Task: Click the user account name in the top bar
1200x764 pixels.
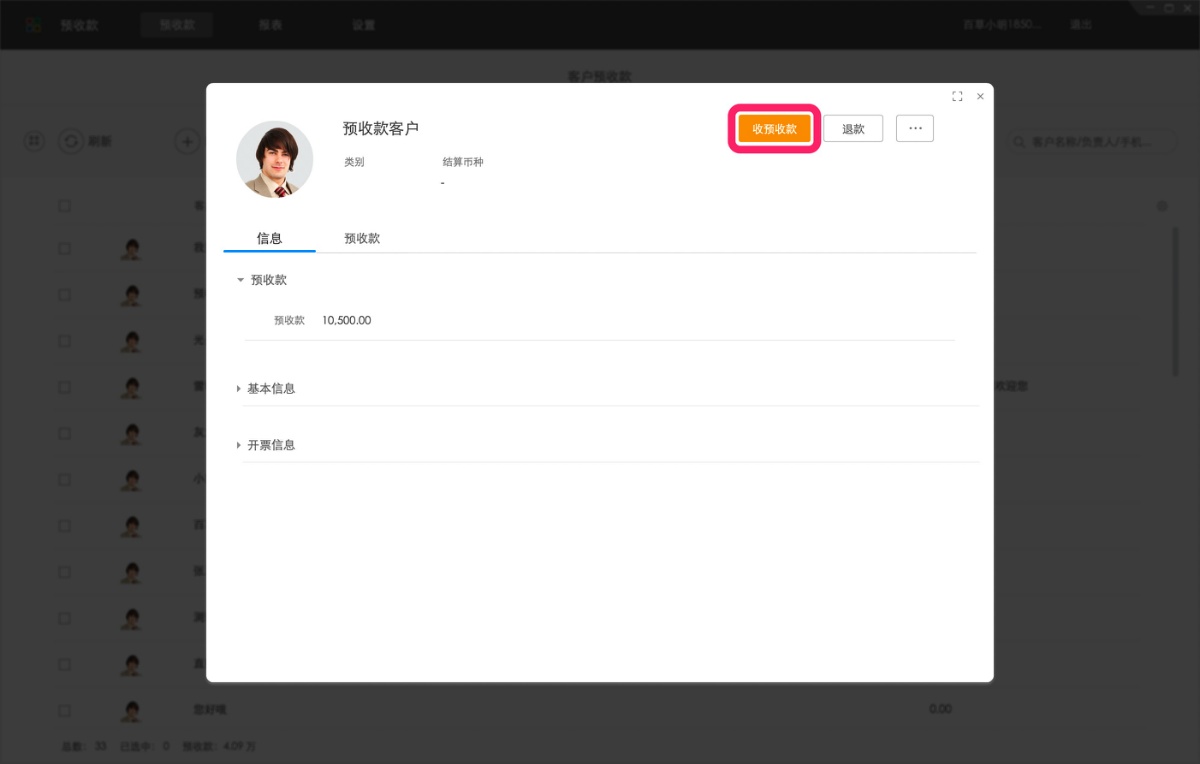Action: pos(1001,25)
